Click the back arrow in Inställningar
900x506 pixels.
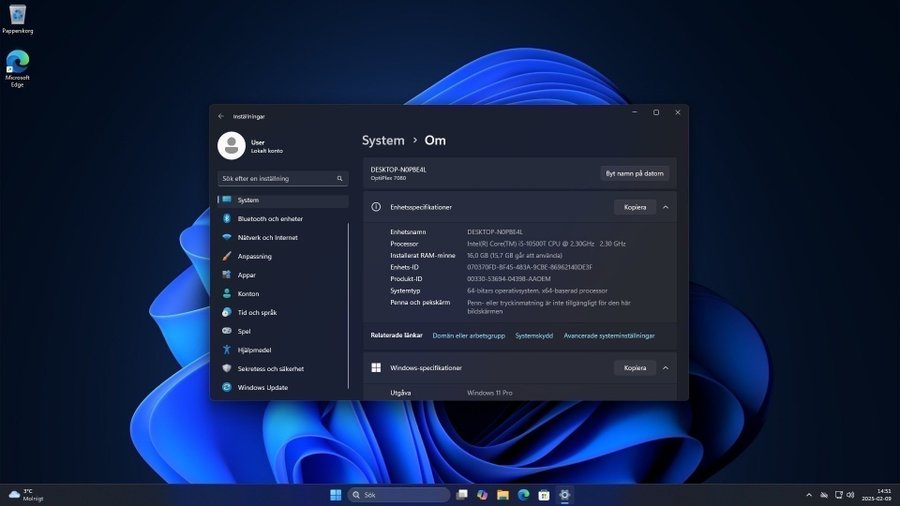pos(221,116)
